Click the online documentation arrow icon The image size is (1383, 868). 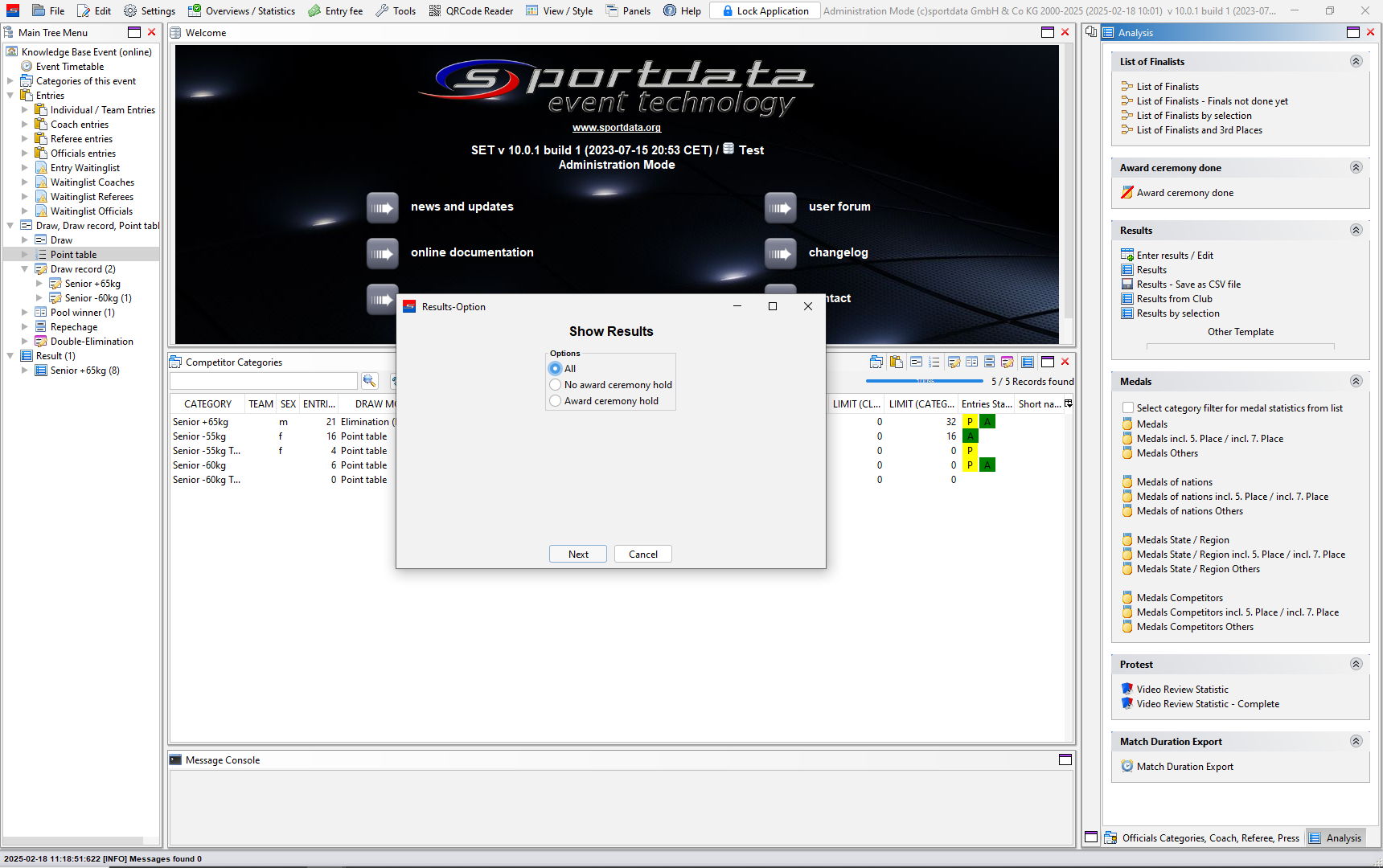click(x=383, y=253)
